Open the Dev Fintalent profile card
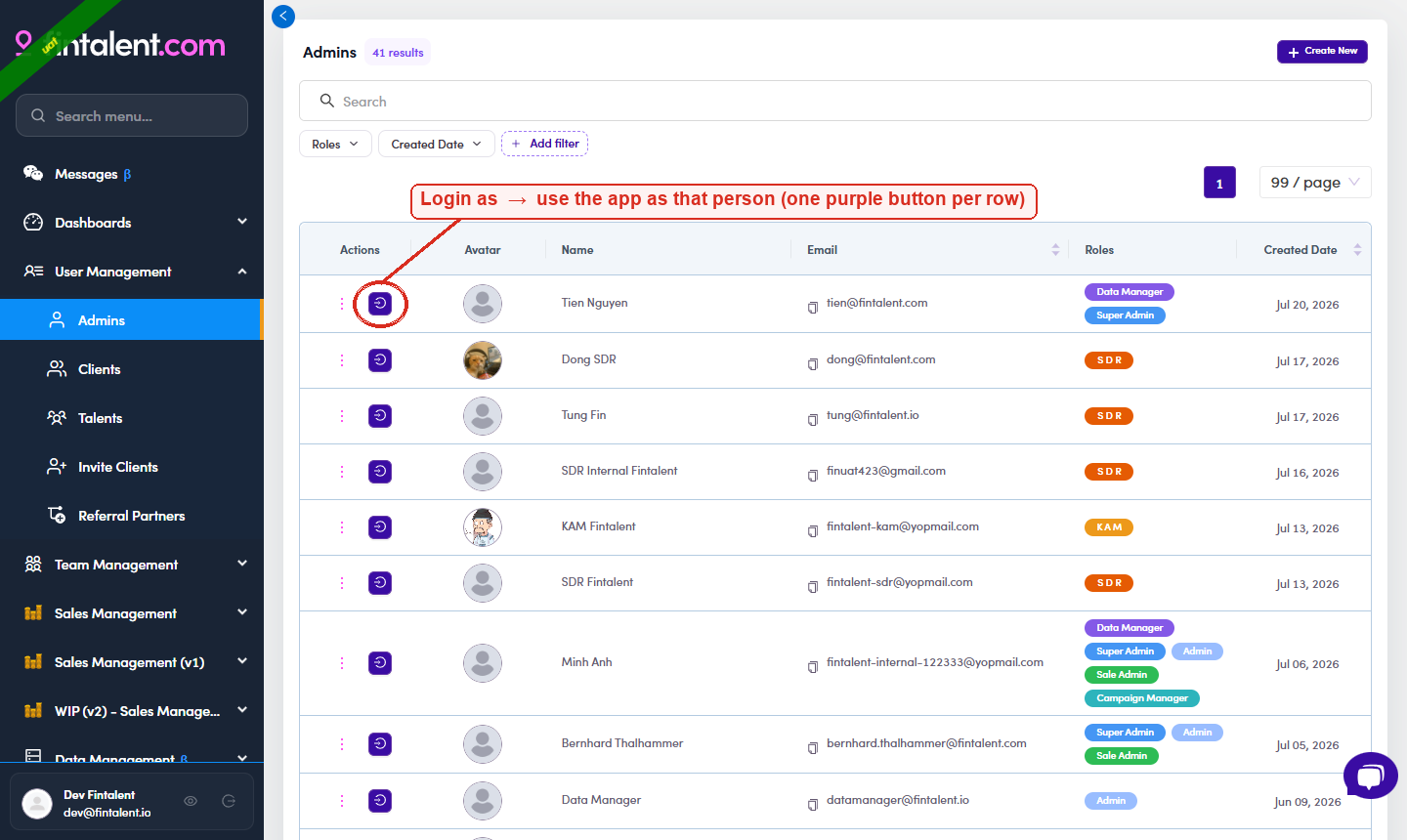 click(132, 802)
